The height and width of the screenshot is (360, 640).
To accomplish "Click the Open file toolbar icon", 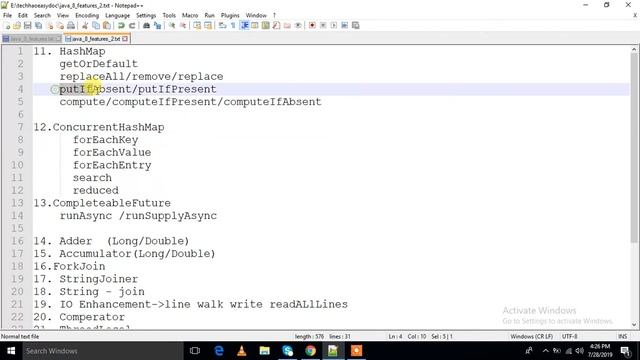I will coord(17,25).
